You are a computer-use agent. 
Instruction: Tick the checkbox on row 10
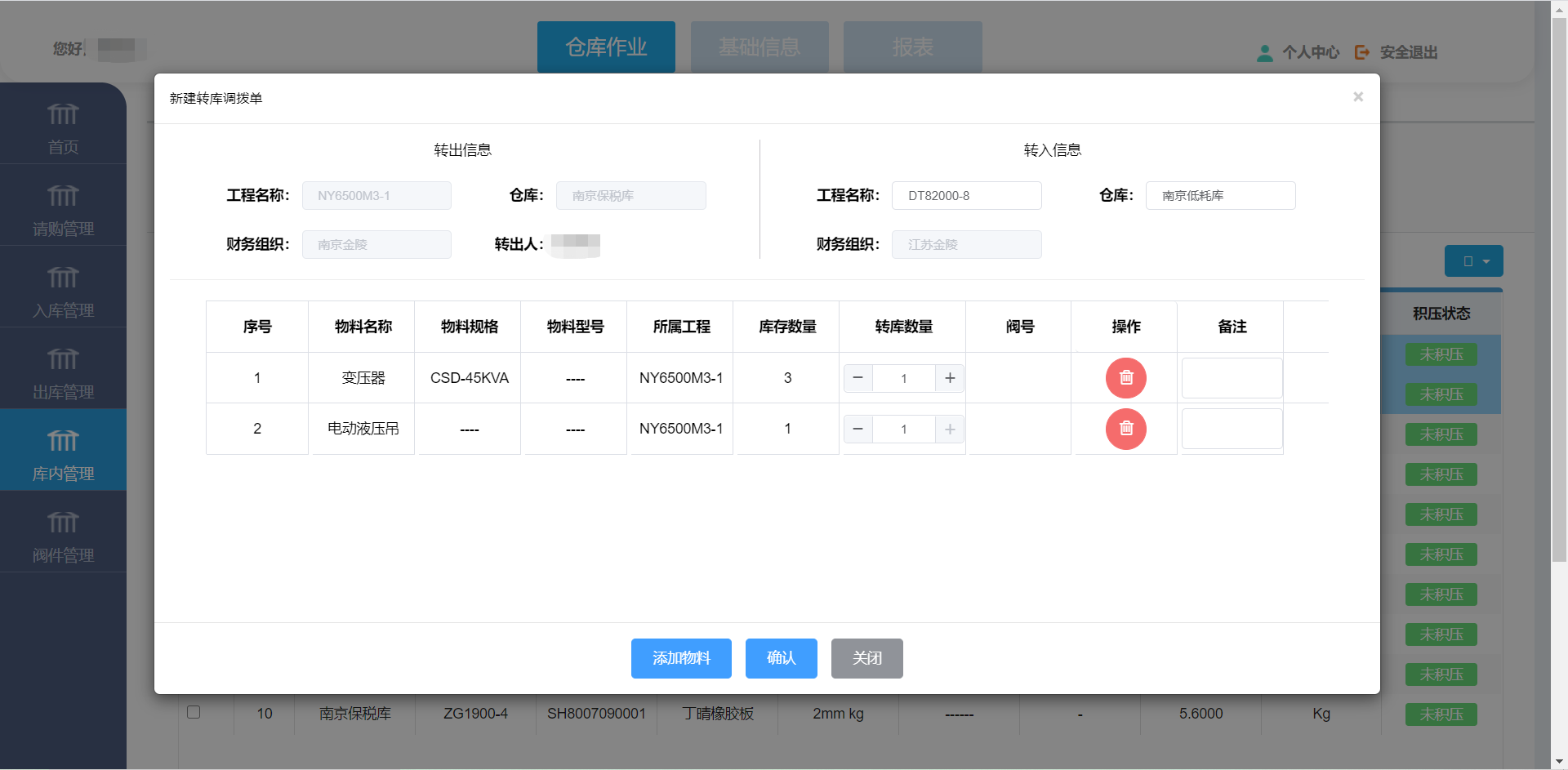coord(194,712)
